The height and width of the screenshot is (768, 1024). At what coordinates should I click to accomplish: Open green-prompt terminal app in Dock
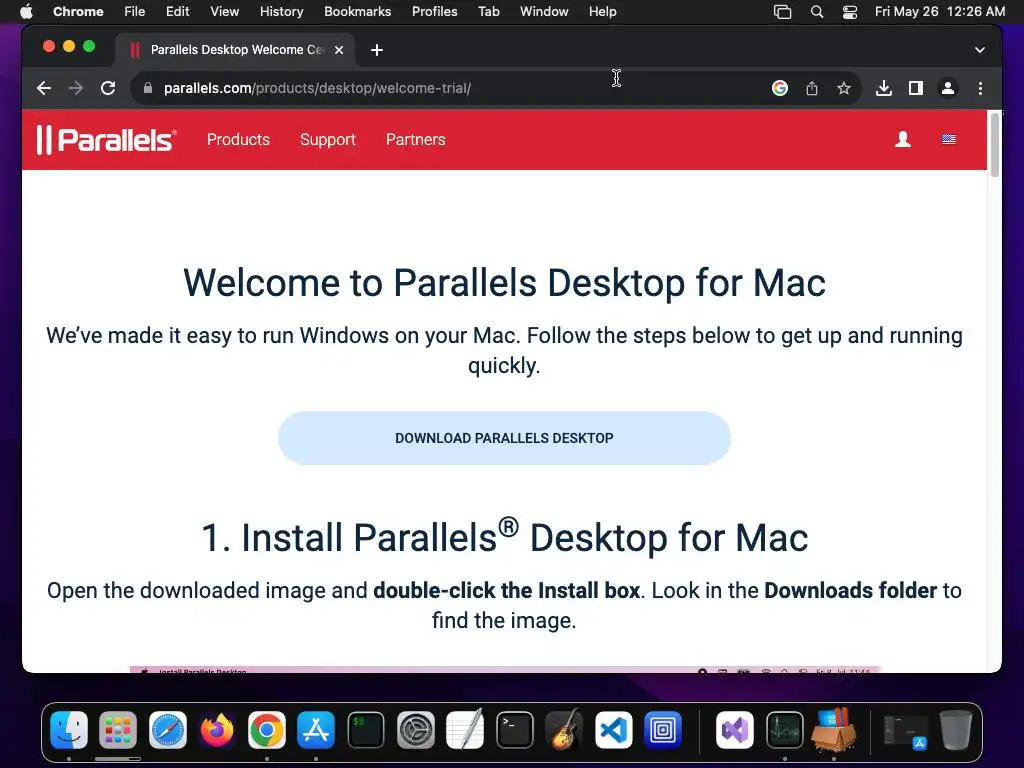366,730
